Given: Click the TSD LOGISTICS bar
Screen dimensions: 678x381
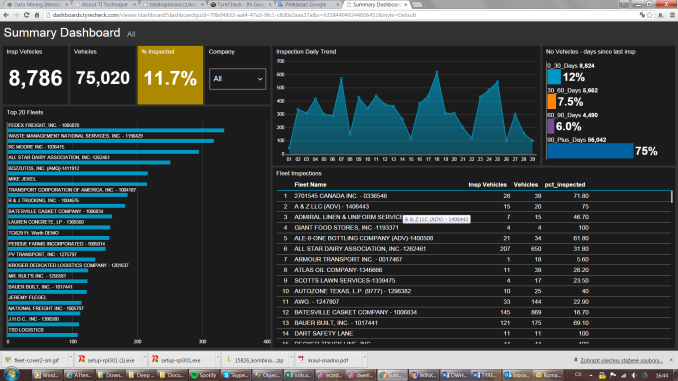Looking at the screenshot, I should pos(43,335).
